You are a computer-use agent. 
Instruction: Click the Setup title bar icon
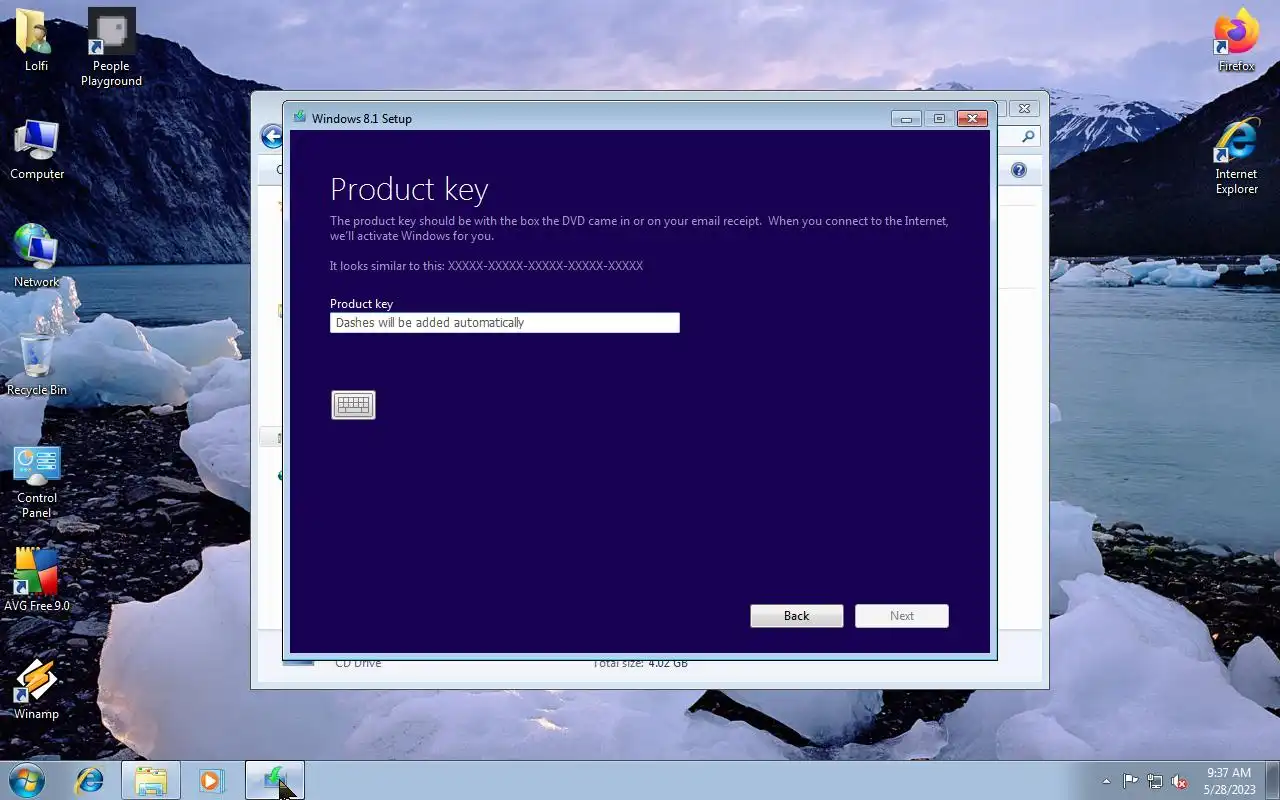[299, 117]
